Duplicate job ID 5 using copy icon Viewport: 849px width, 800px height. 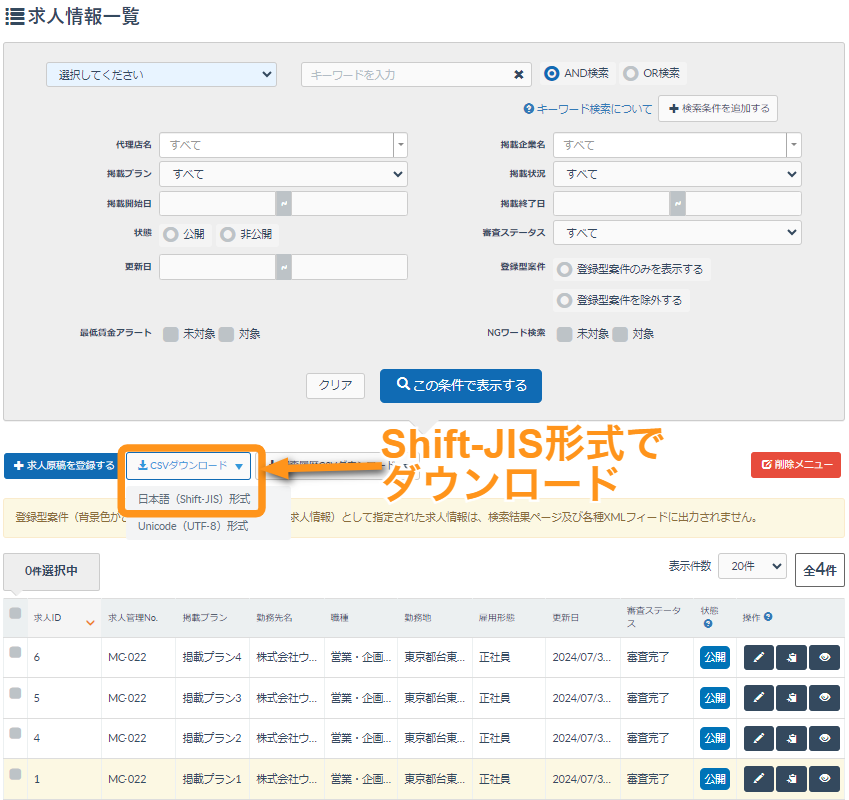tap(791, 698)
